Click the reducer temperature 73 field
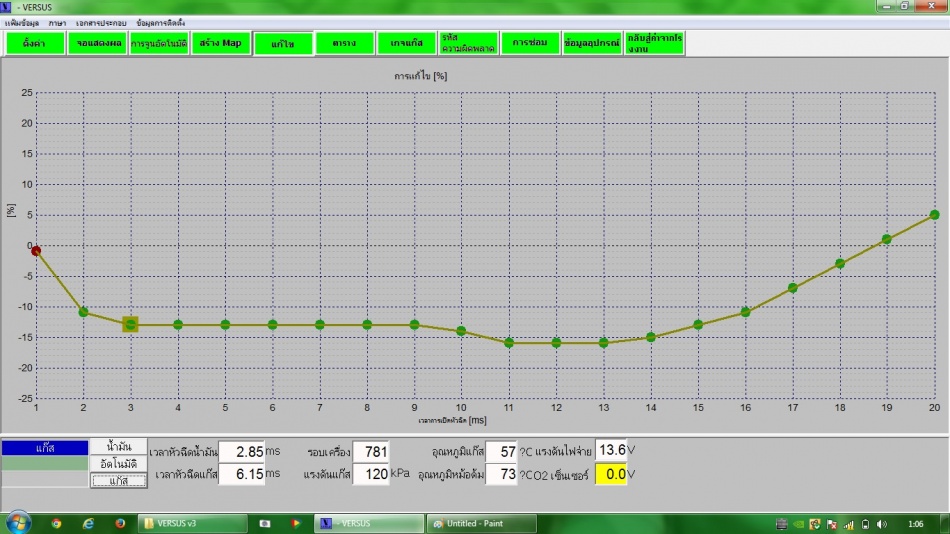 (502, 474)
